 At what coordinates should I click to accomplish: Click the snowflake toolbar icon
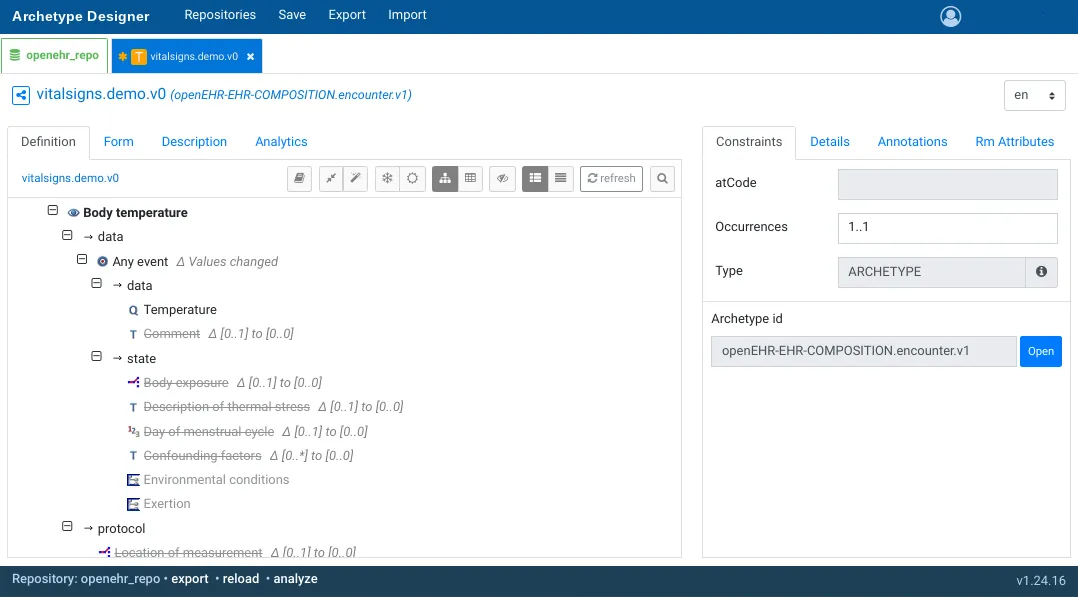coord(387,178)
